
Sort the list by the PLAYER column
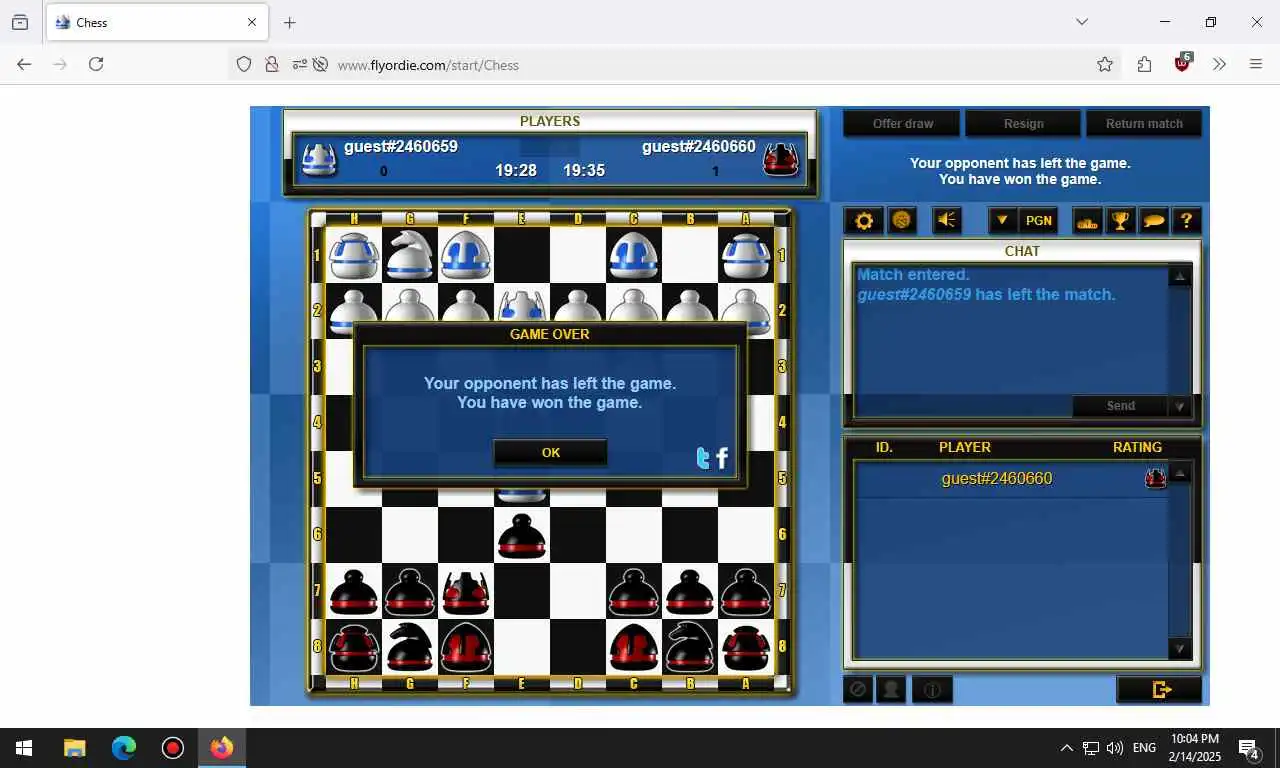964,447
